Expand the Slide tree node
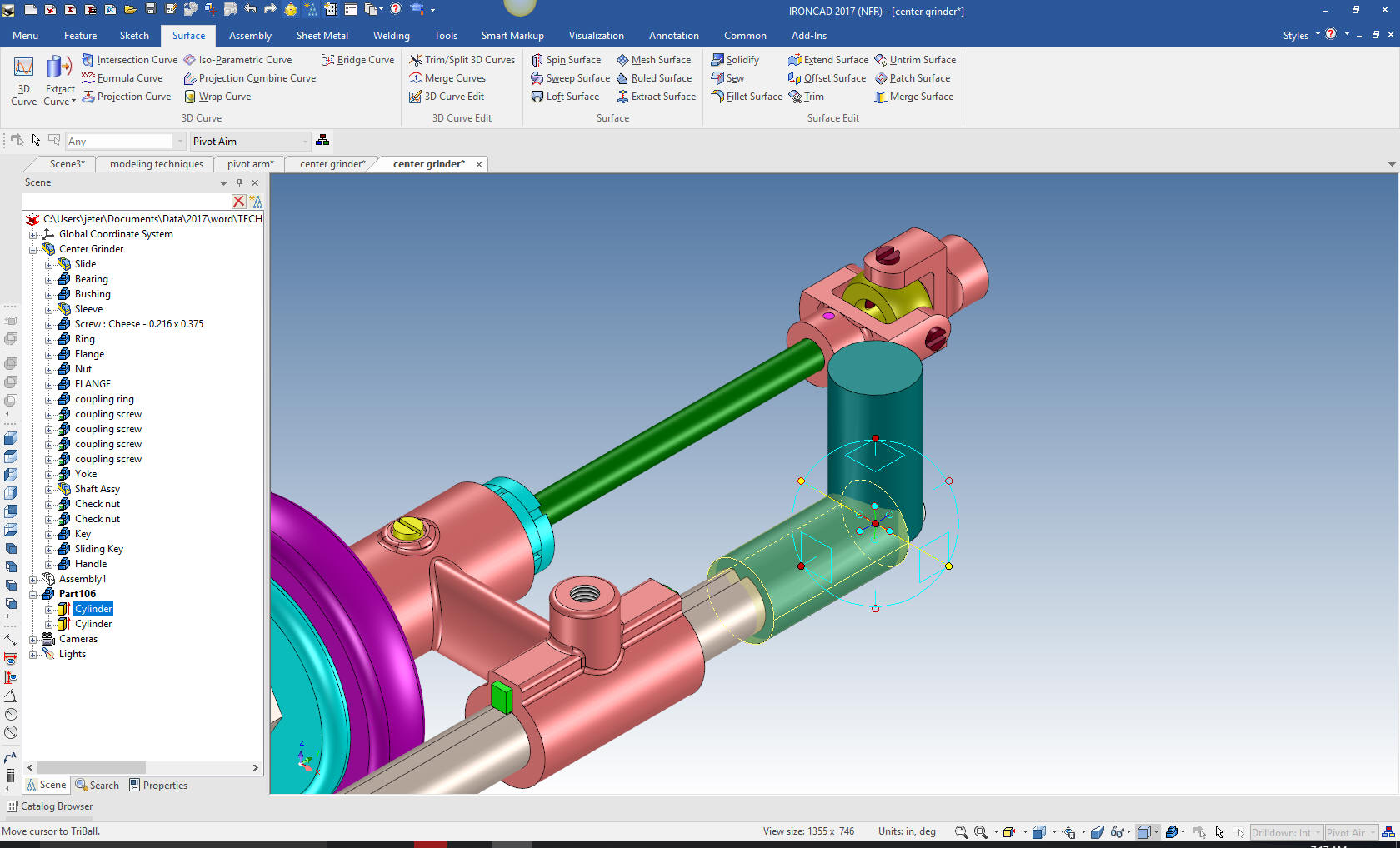 click(x=48, y=264)
